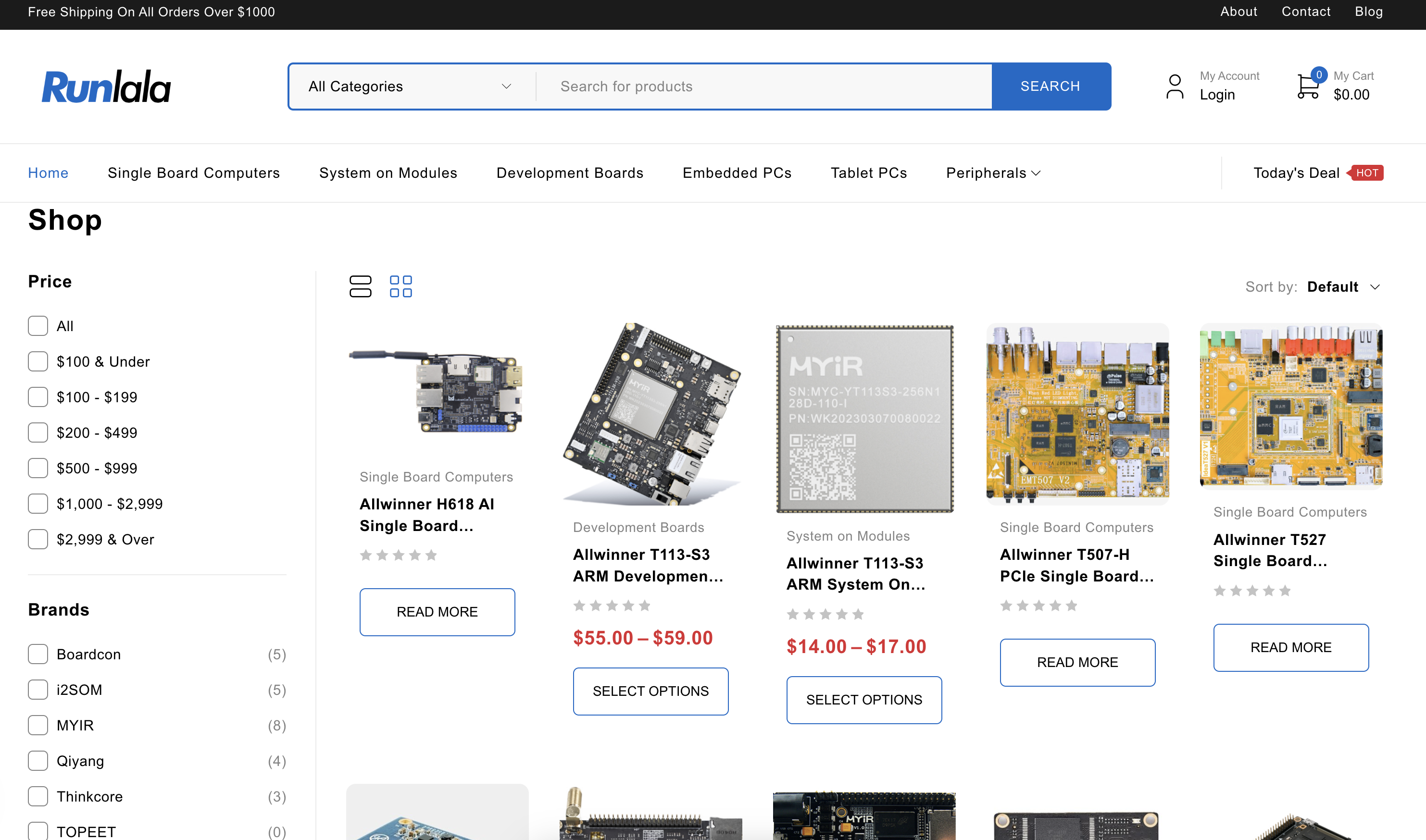Check the $100 - $199 price filter
1426x840 pixels.
pos(38,397)
